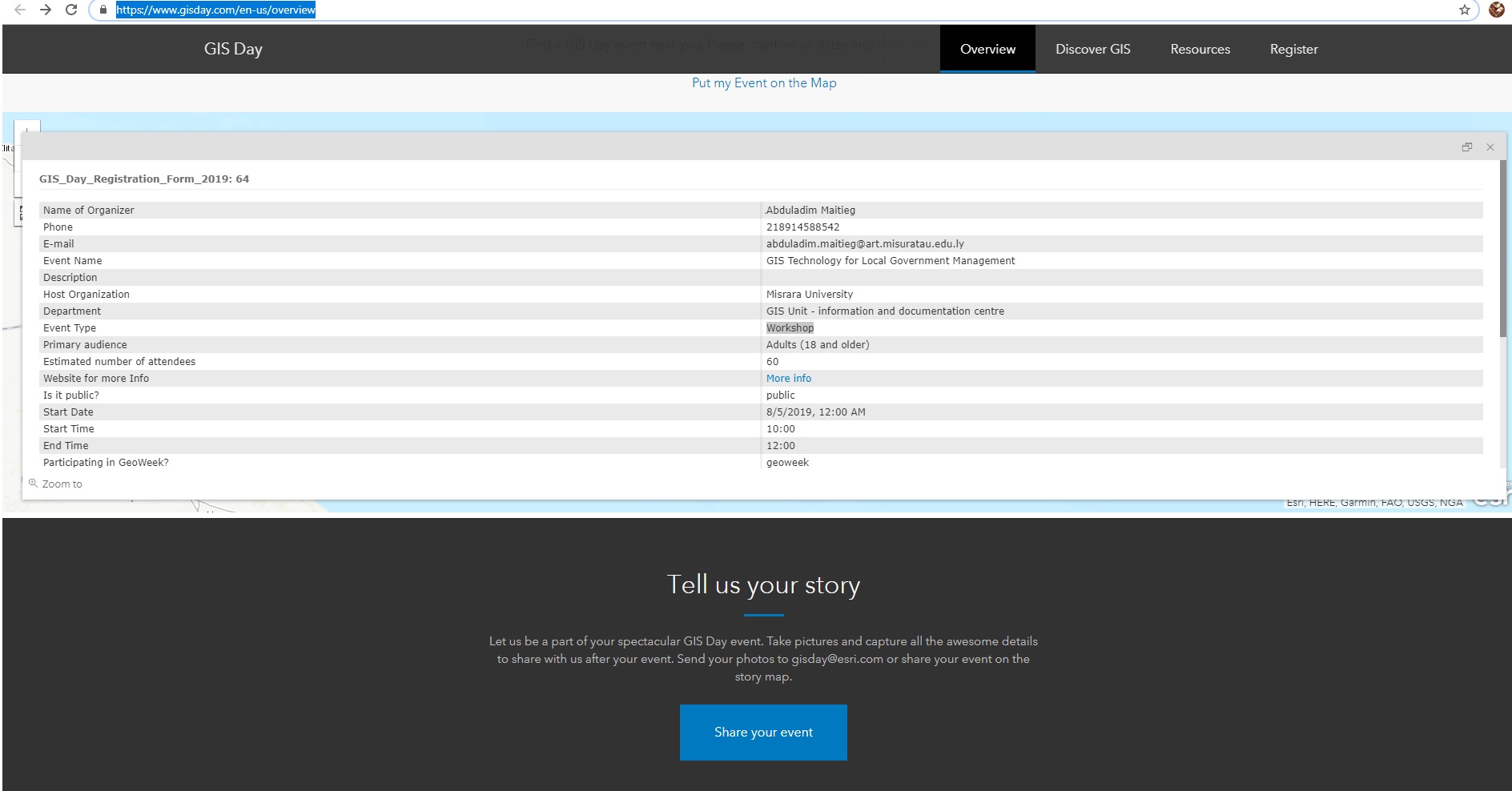Click the attendees value 60

[x=773, y=361]
